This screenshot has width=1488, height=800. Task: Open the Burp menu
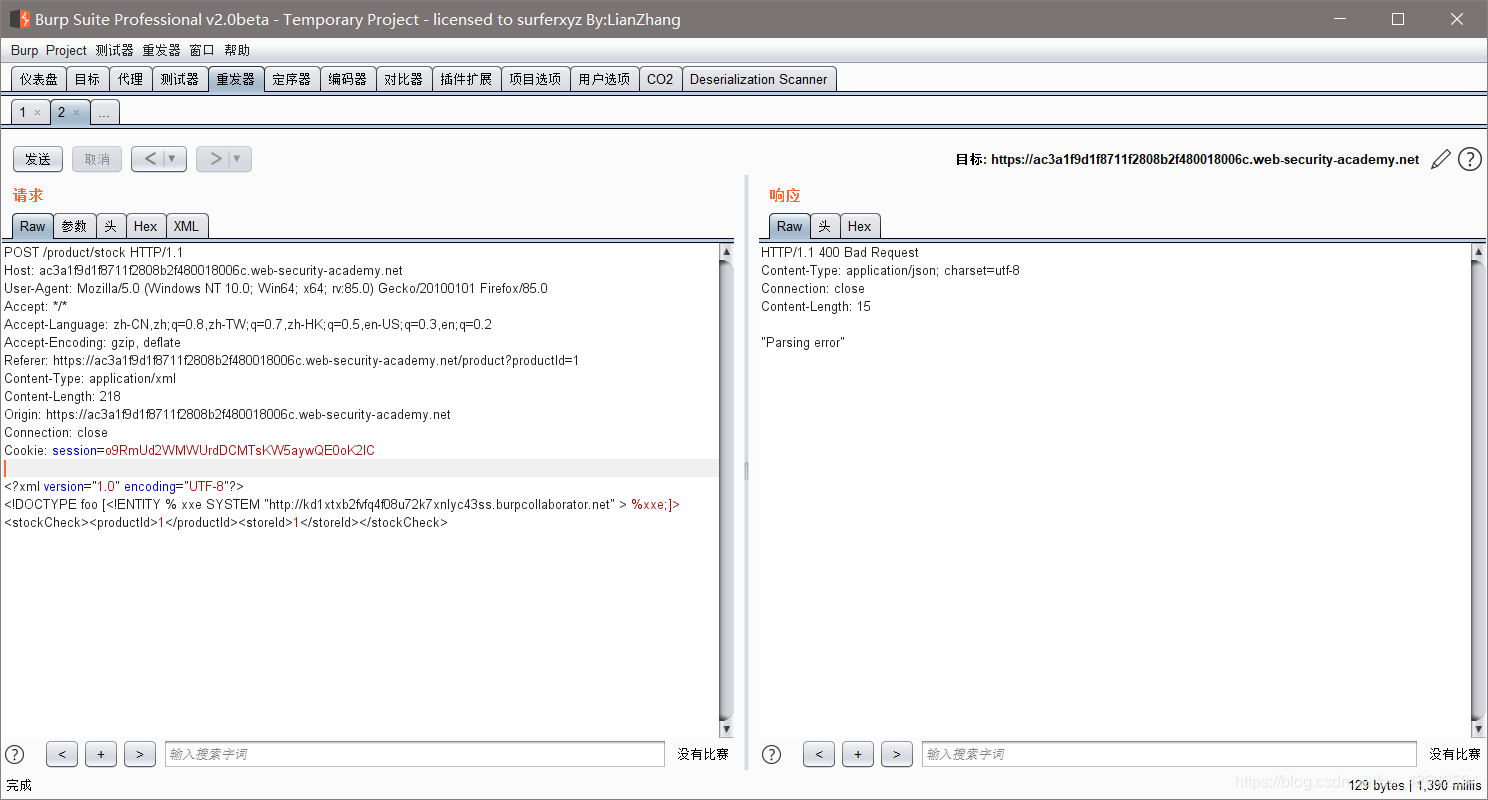tap(24, 50)
